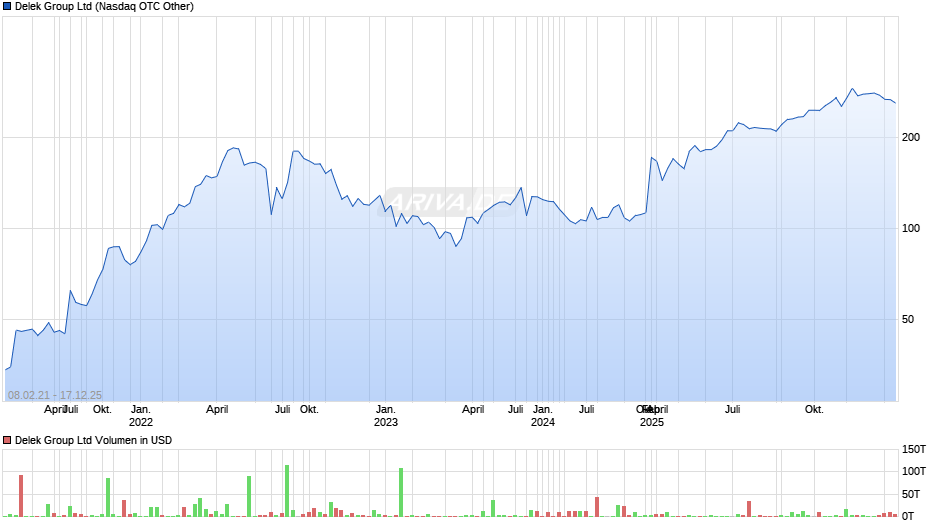Click the tallest red volume bar in early 2021
This screenshot has width=940, height=526.
click(x=21, y=496)
